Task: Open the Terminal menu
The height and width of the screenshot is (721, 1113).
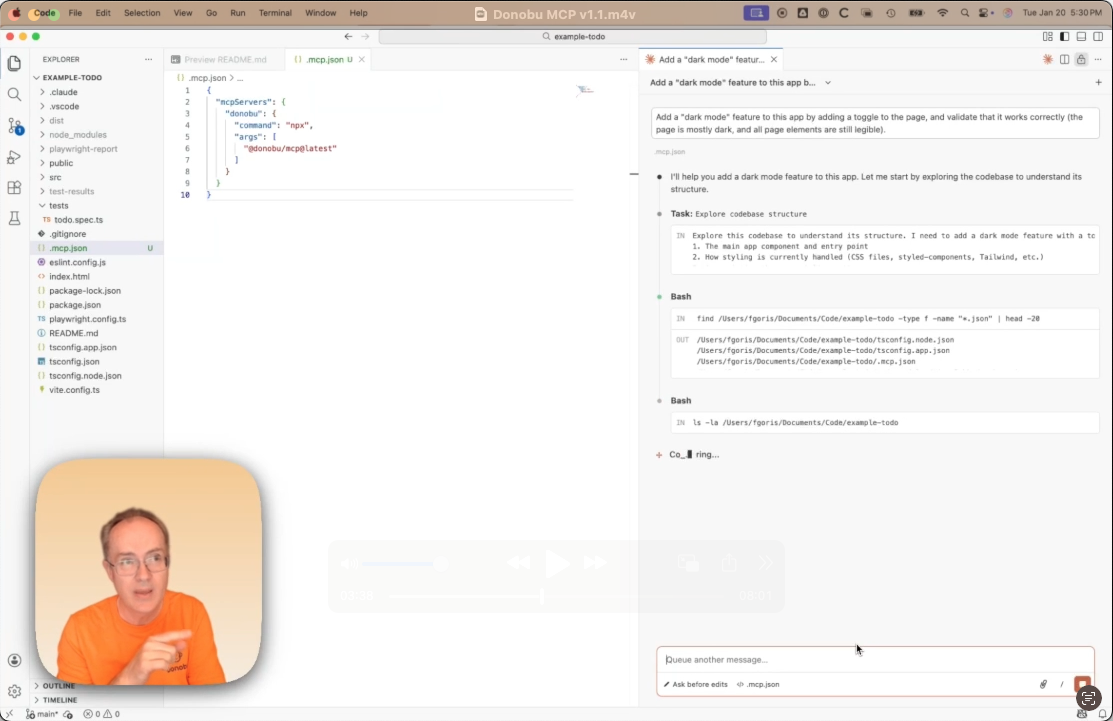Action: pos(276,13)
